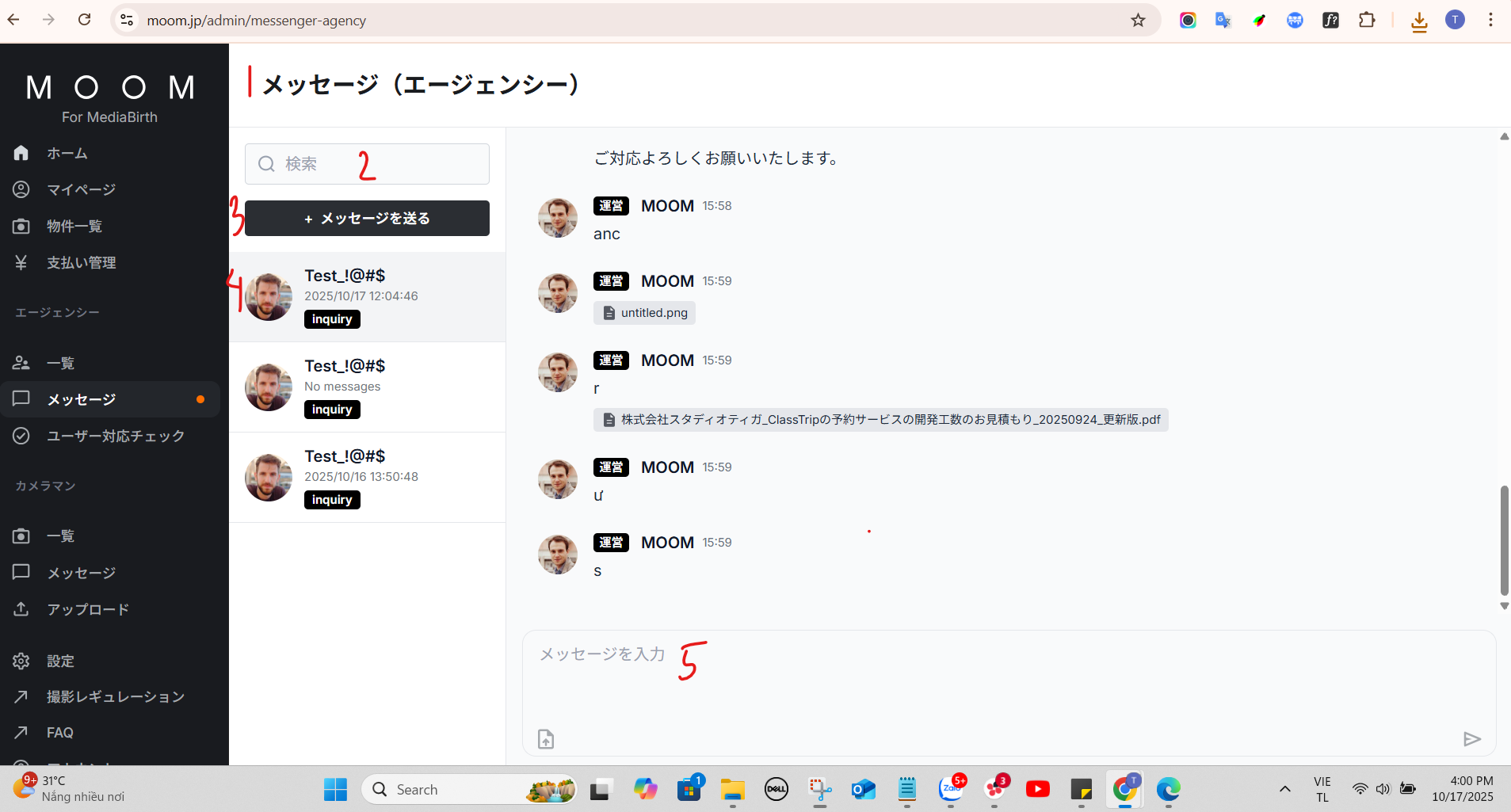Open 支払い管理 via the yen icon
Image resolution: width=1511 pixels, height=812 pixels.
click(21, 262)
